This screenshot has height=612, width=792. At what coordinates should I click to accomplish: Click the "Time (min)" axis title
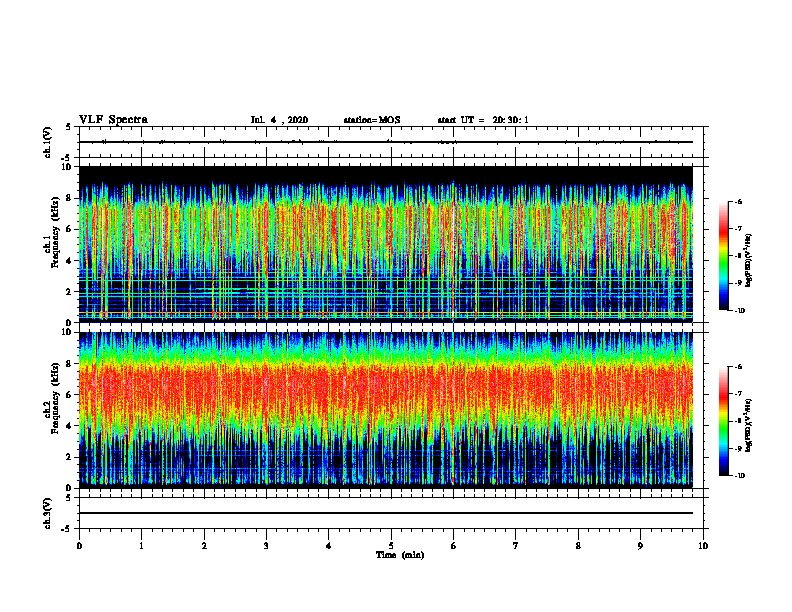coord(400,555)
